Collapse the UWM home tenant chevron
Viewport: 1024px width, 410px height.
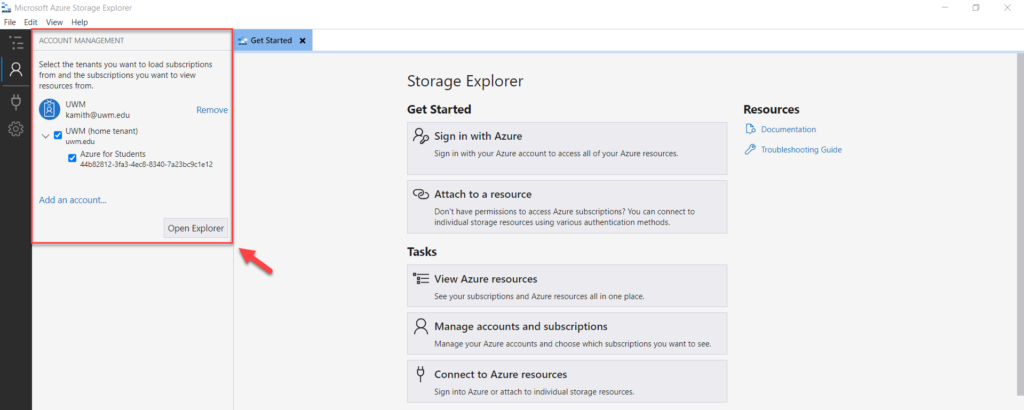45,136
